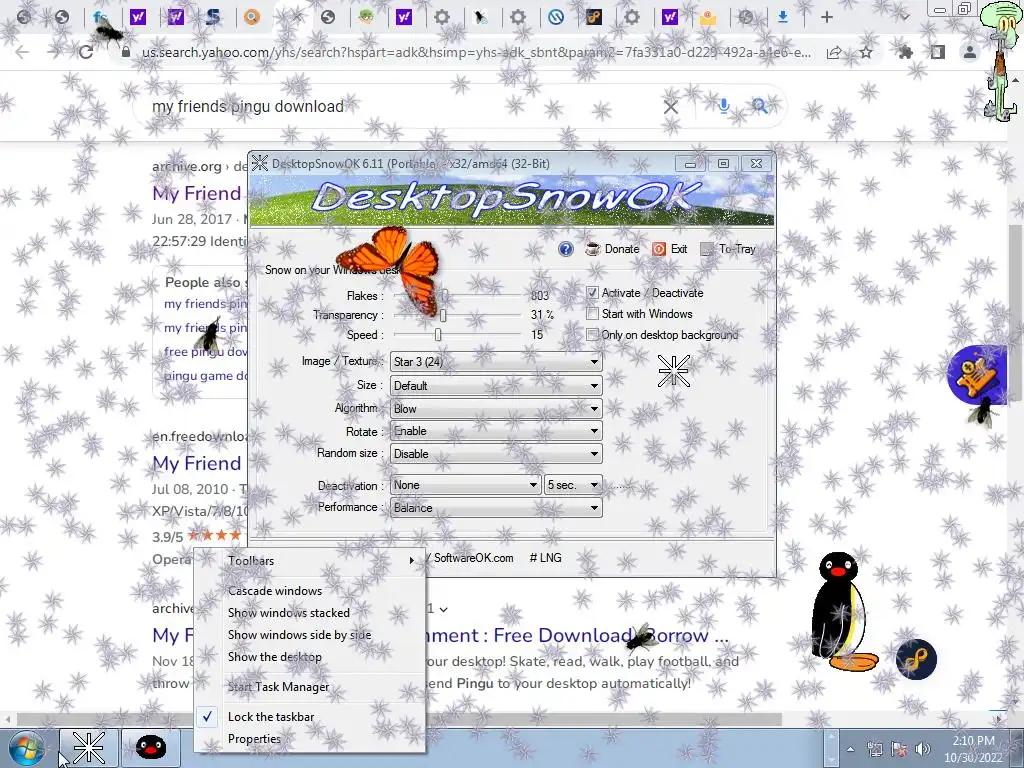Open the tab search chevron in the browser

pyautogui.click(x=905, y=17)
